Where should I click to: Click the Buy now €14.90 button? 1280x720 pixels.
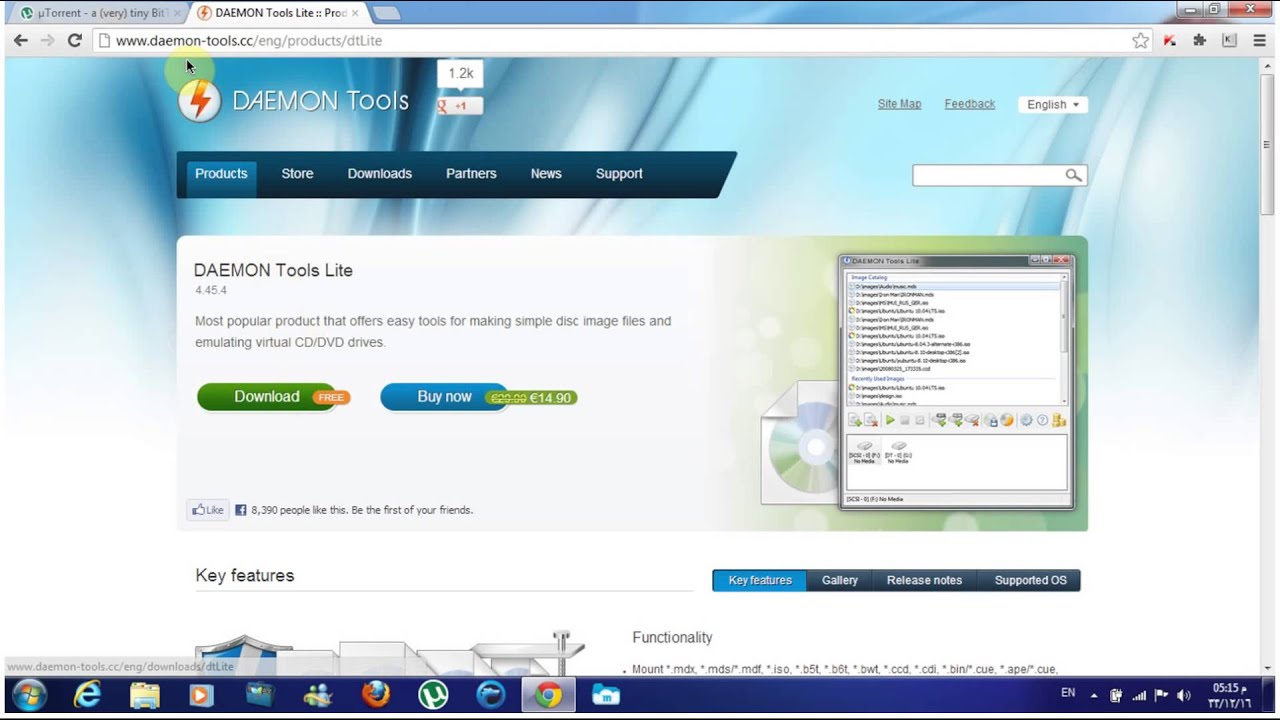(x=478, y=397)
